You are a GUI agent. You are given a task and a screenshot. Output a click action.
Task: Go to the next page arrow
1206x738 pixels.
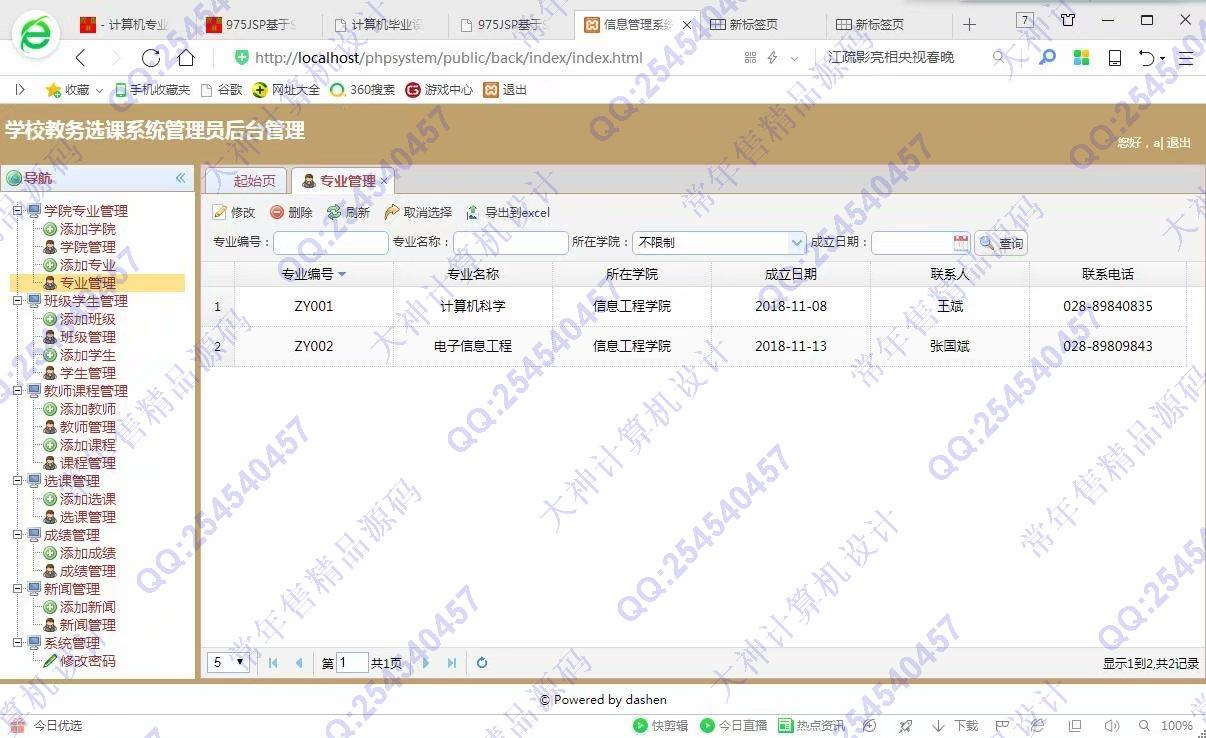[x=426, y=663]
